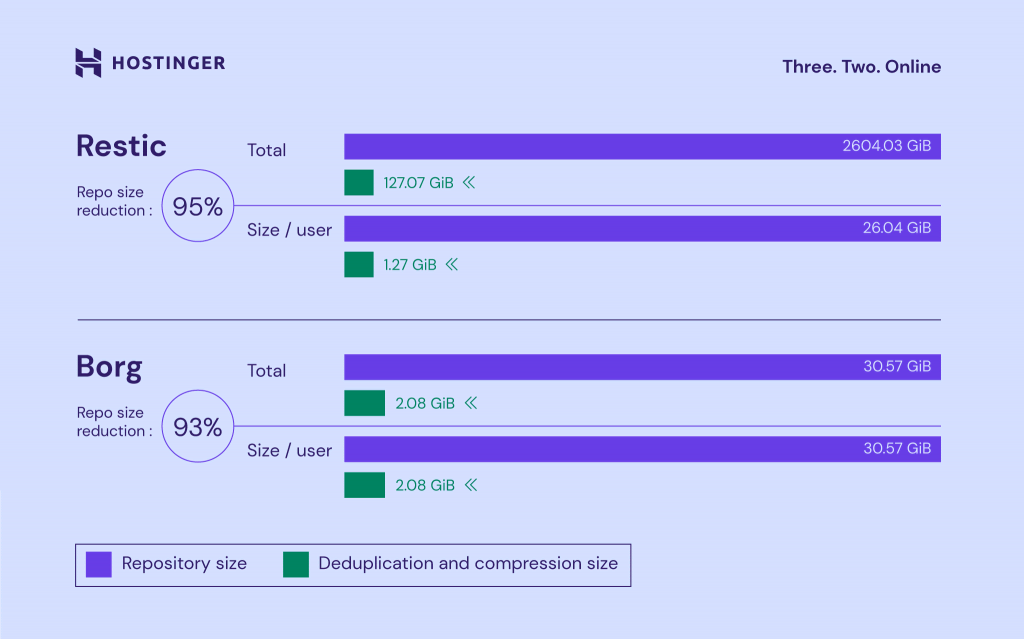Click the Three. Two. Online tagline
This screenshot has height=639, width=1024.
point(861,67)
